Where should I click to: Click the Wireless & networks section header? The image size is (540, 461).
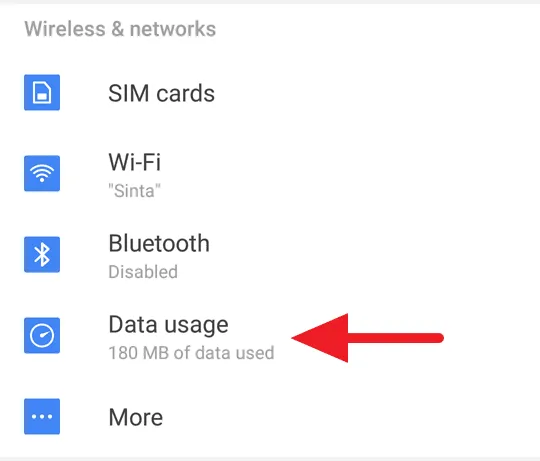coord(120,29)
